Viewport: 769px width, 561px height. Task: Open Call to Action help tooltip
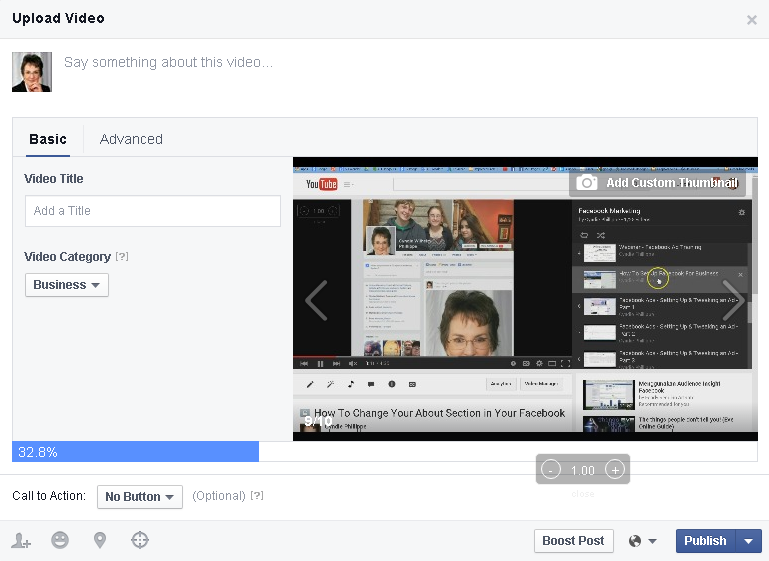(x=257, y=496)
